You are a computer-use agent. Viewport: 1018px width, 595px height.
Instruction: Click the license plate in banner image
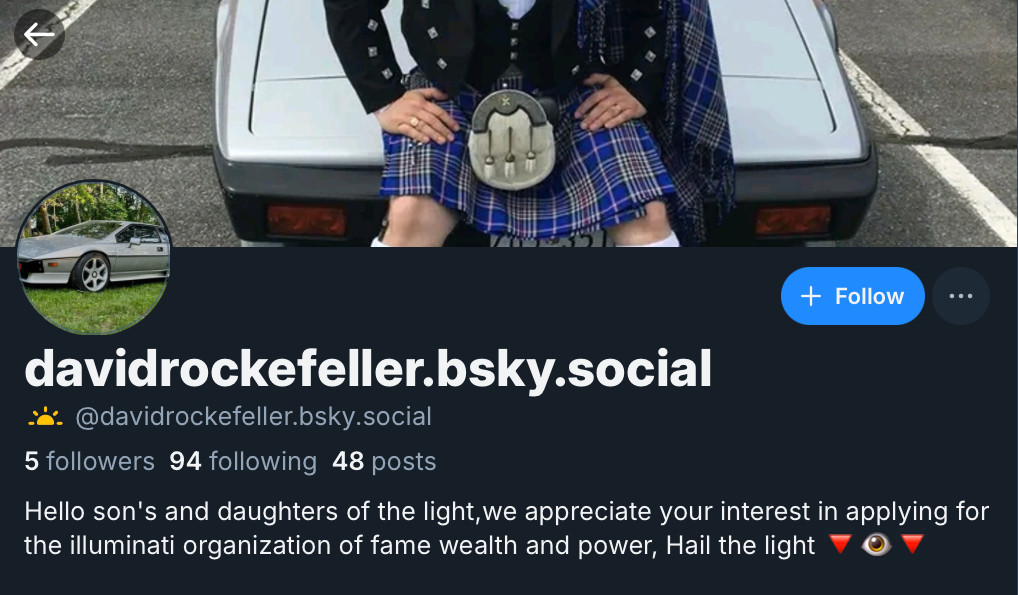pyautogui.click(x=551, y=239)
